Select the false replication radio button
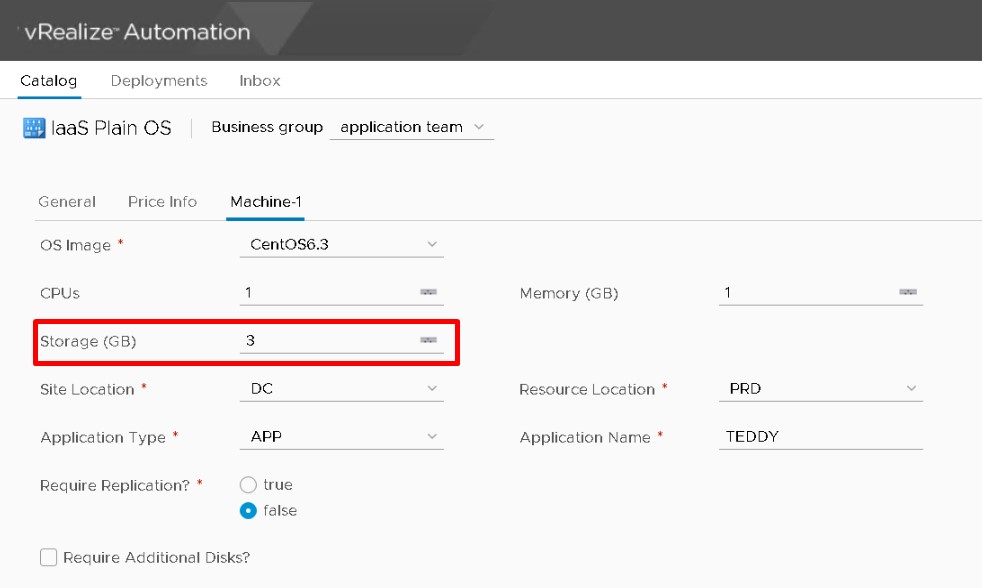 pyautogui.click(x=249, y=511)
